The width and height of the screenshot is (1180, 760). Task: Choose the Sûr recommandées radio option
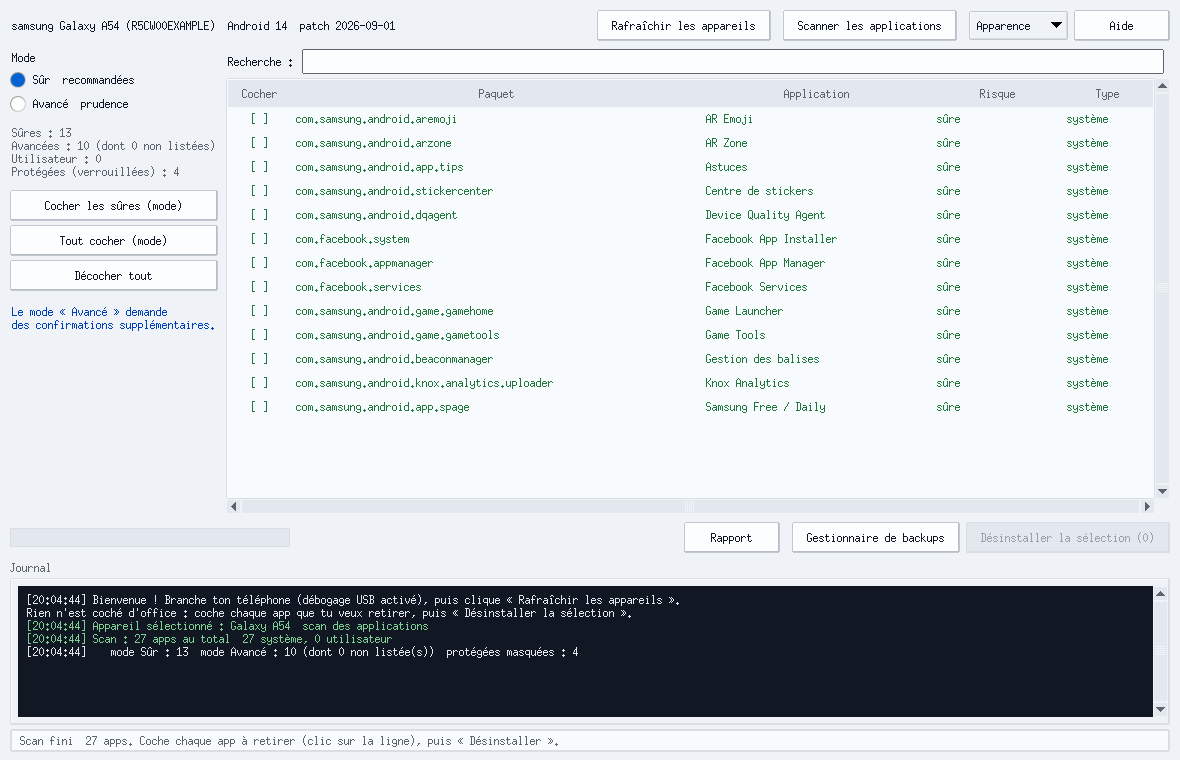pos(18,80)
